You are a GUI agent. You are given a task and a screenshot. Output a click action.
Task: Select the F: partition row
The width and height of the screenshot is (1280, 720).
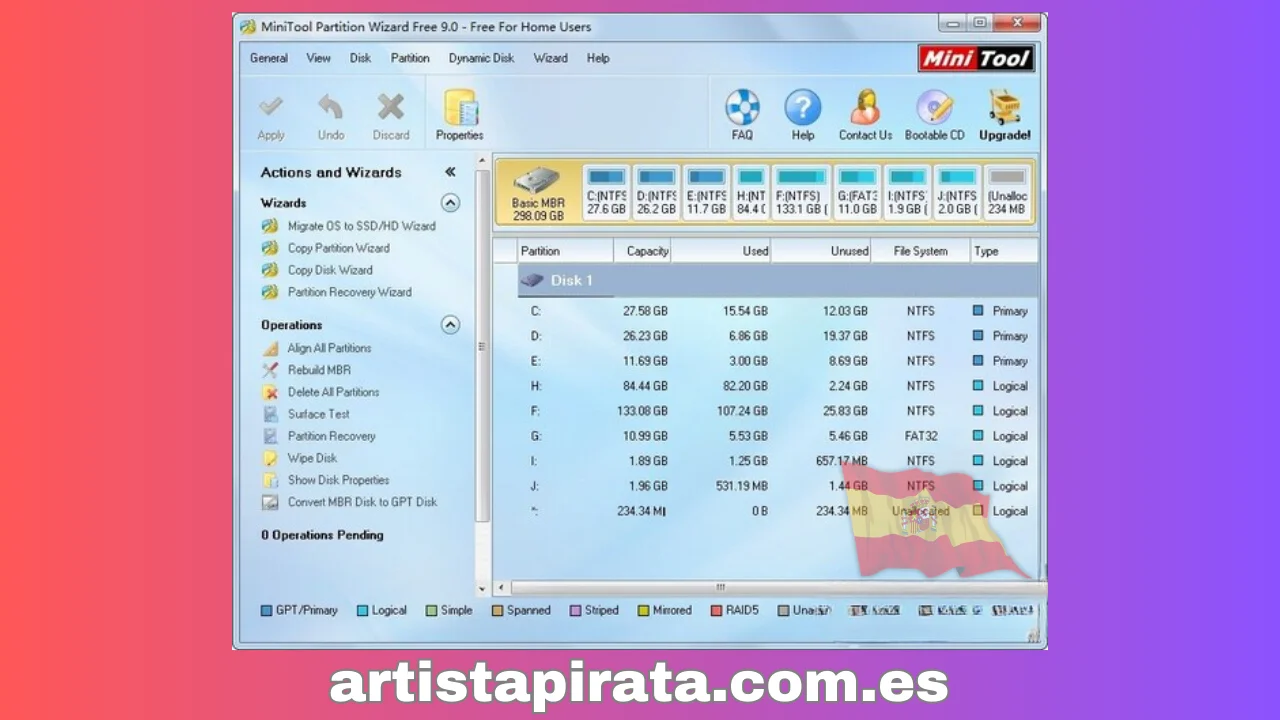point(778,411)
